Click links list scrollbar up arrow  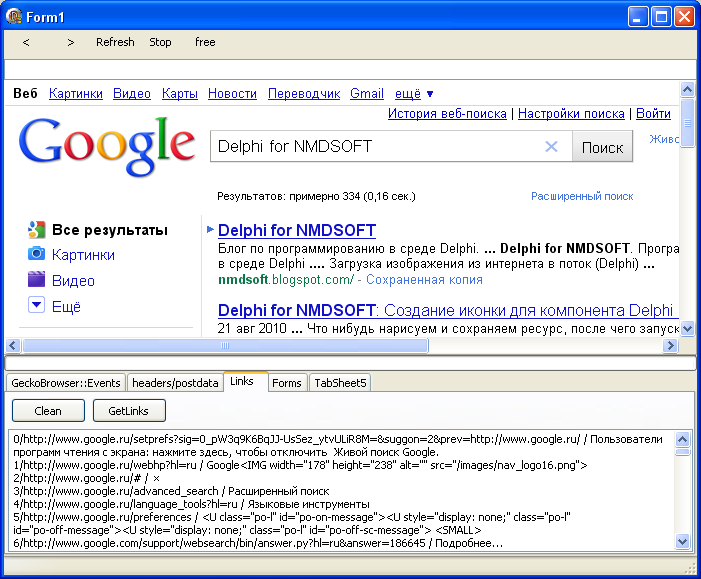[x=683, y=439]
